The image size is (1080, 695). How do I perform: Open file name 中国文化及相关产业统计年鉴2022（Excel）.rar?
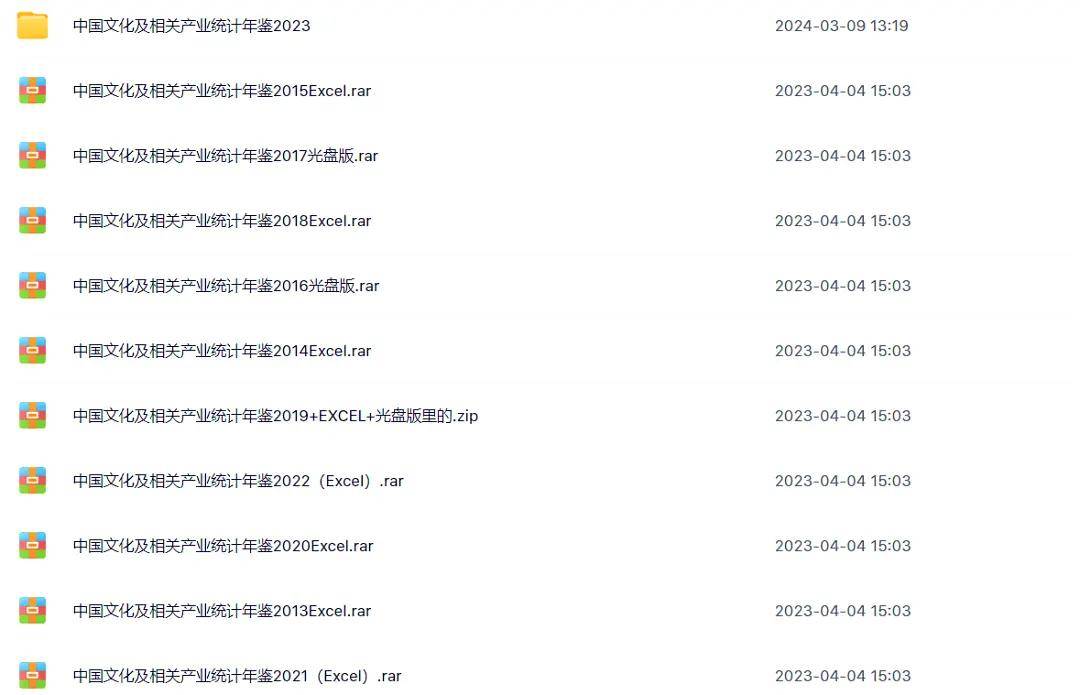coord(238,481)
